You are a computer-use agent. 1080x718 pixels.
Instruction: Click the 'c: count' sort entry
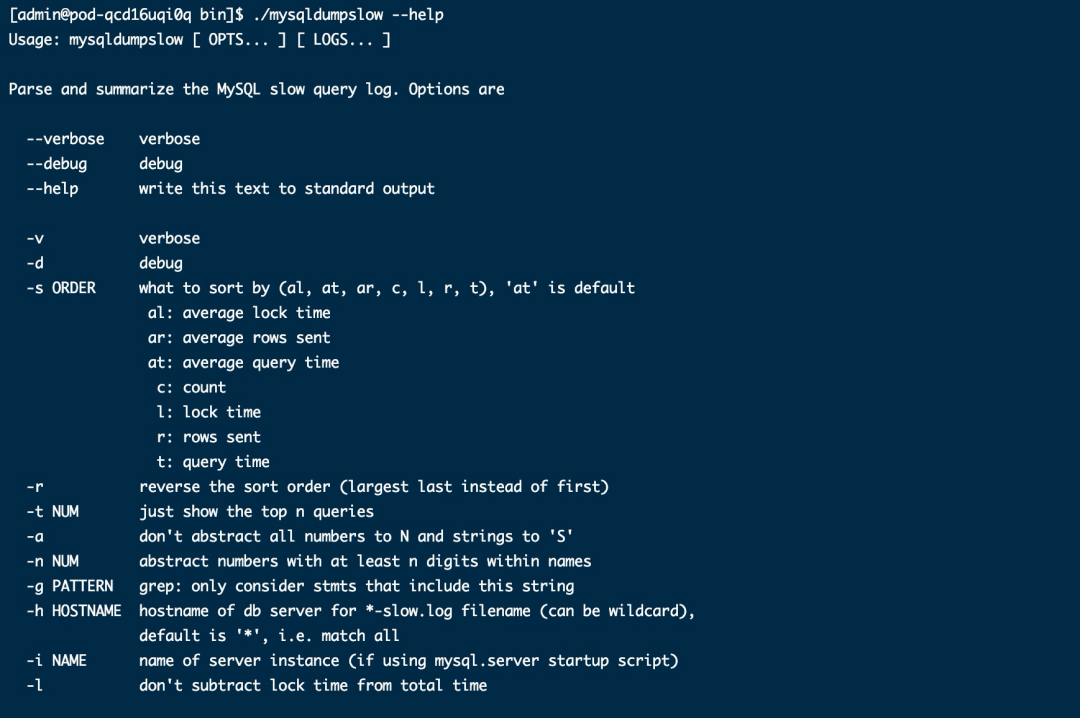(x=191, y=387)
